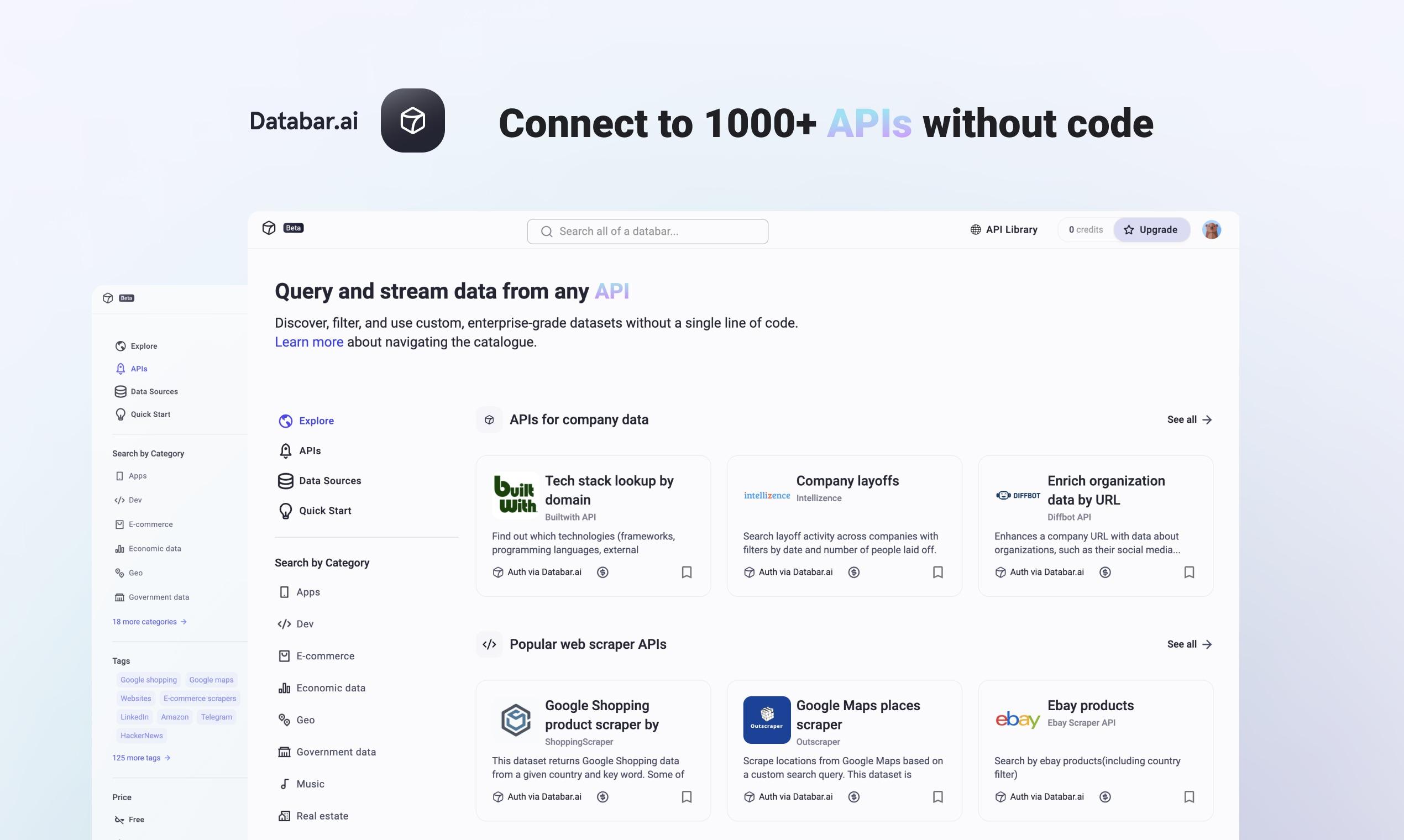Follow the Learn more link
Viewport: 1404px width, 840px height.
(308, 342)
